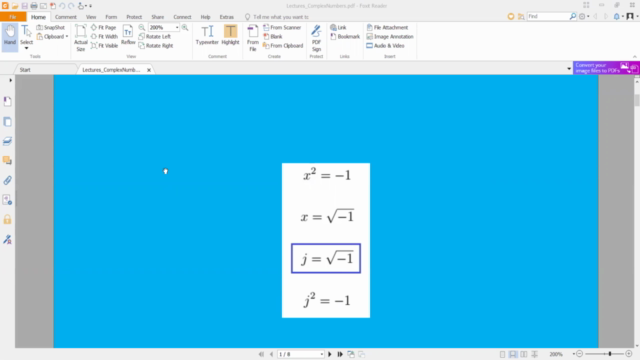Switch to the Comment ribbon tab
640x360 pixels.
click(66, 17)
